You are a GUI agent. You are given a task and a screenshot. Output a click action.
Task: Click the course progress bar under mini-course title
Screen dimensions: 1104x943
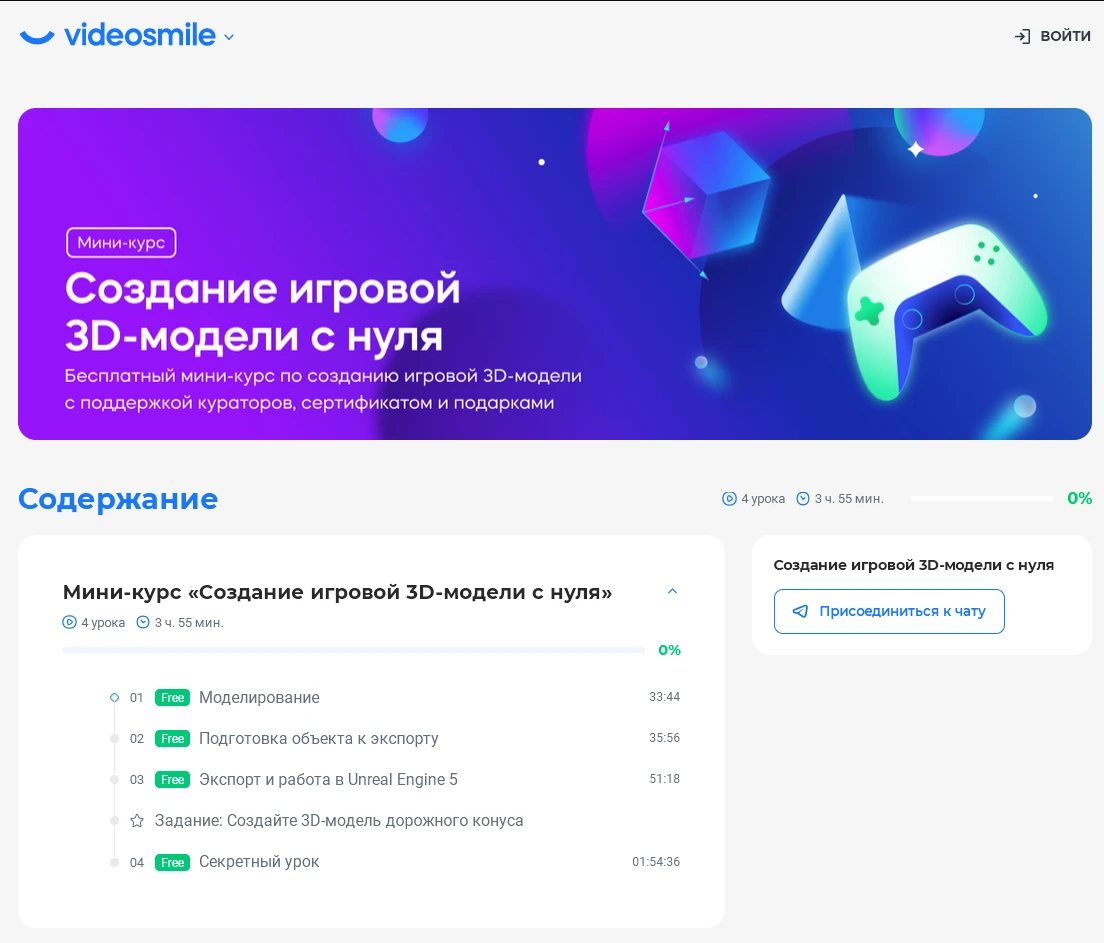click(x=353, y=650)
